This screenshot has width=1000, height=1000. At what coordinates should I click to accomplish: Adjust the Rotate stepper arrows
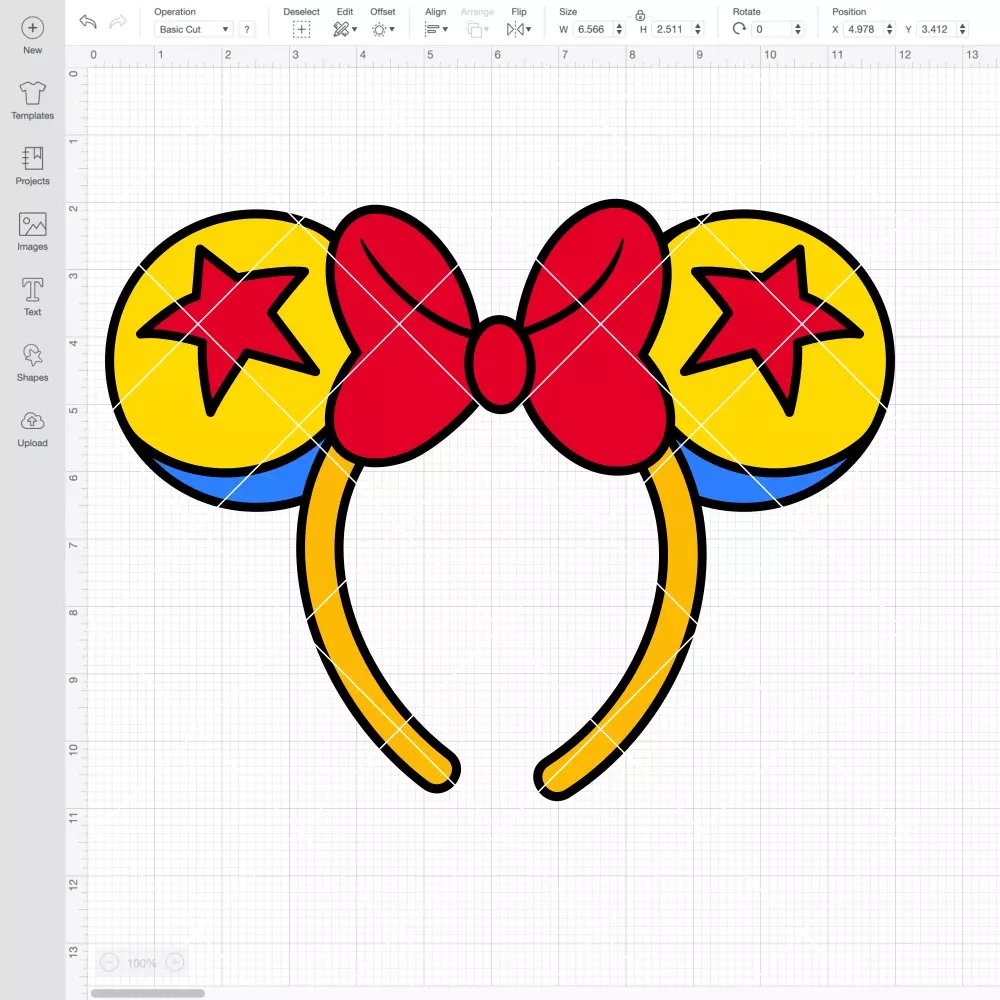point(798,29)
